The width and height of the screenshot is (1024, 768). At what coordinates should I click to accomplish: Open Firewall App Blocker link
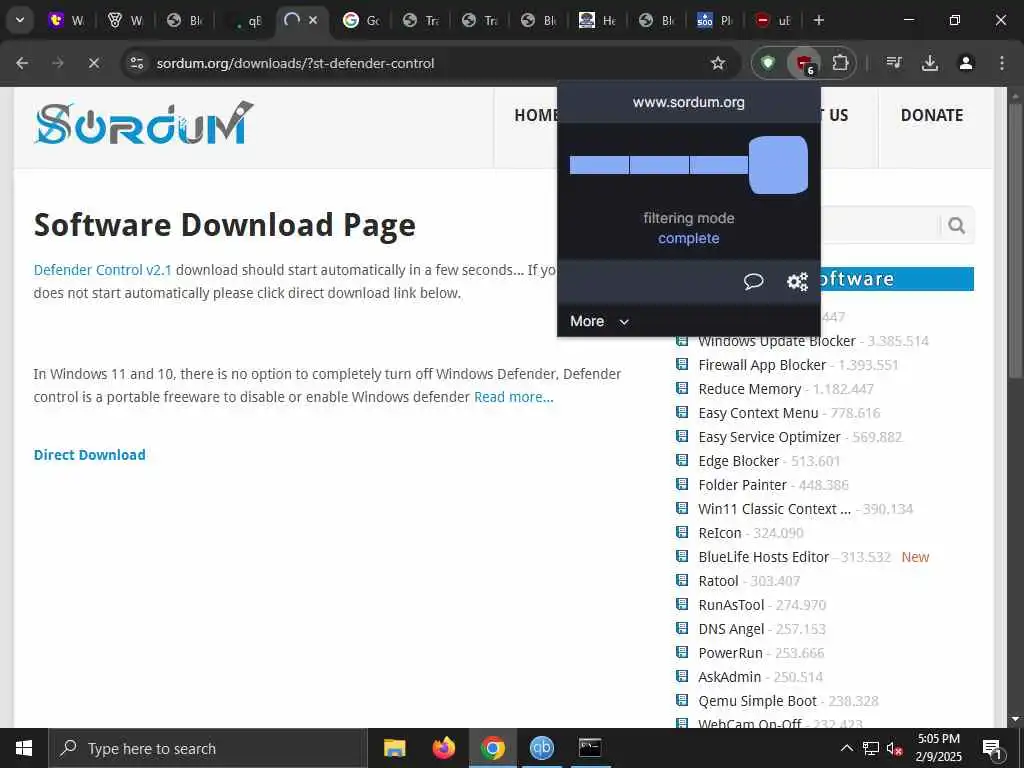(762, 365)
